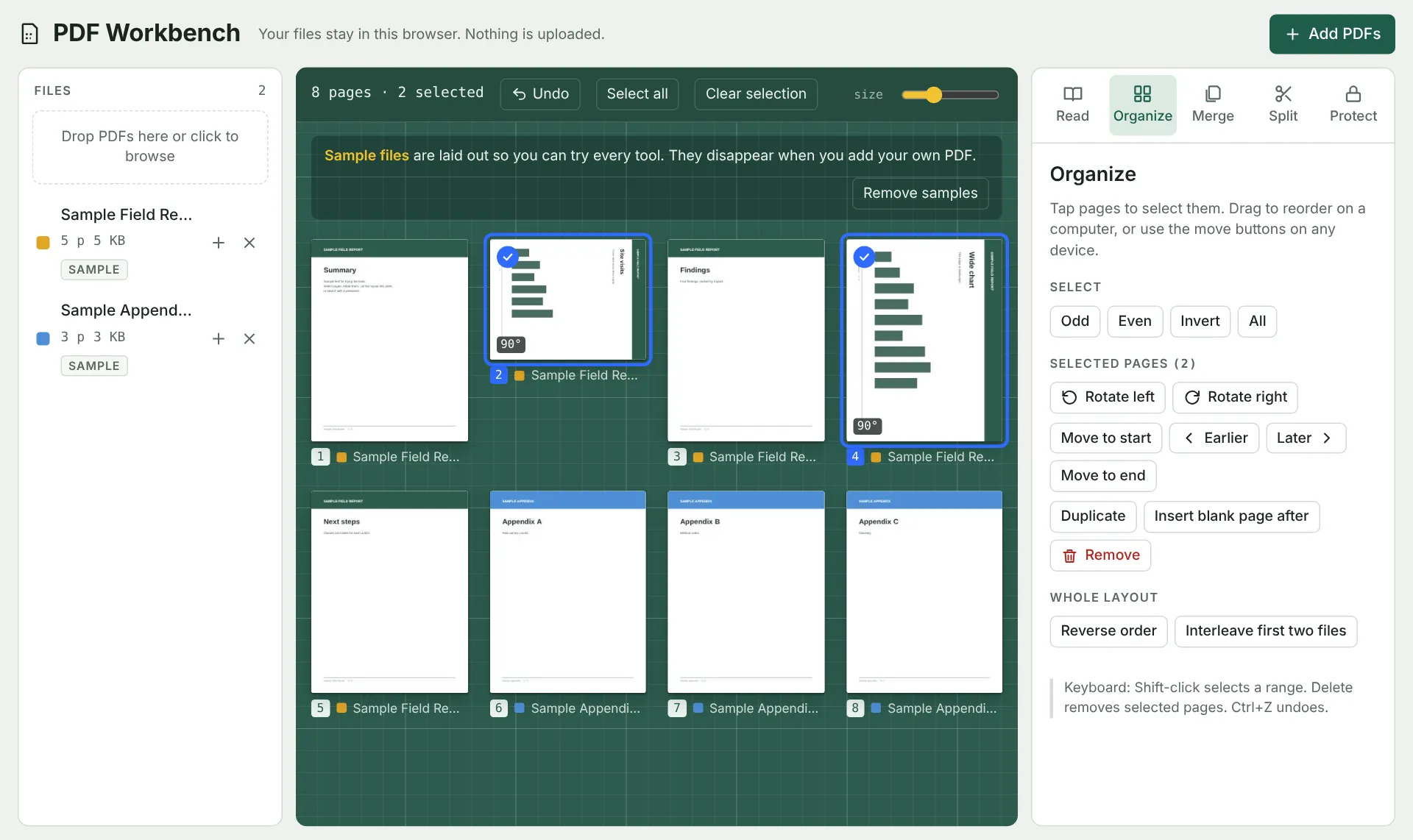The height and width of the screenshot is (840, 1413).
Task: Invert the page selection
Action: 1200,321
